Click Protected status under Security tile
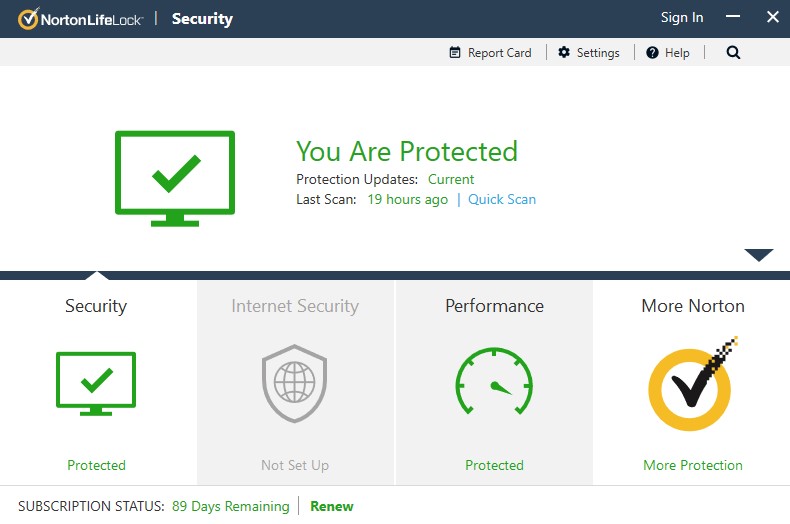Image resolution: width=790 pixels, height=524 pixels. point(96,465)
